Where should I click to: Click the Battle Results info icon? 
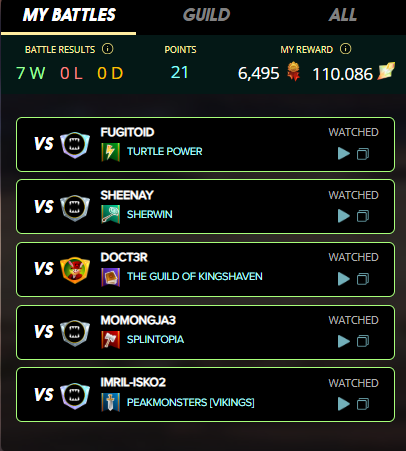coord(107,49)
